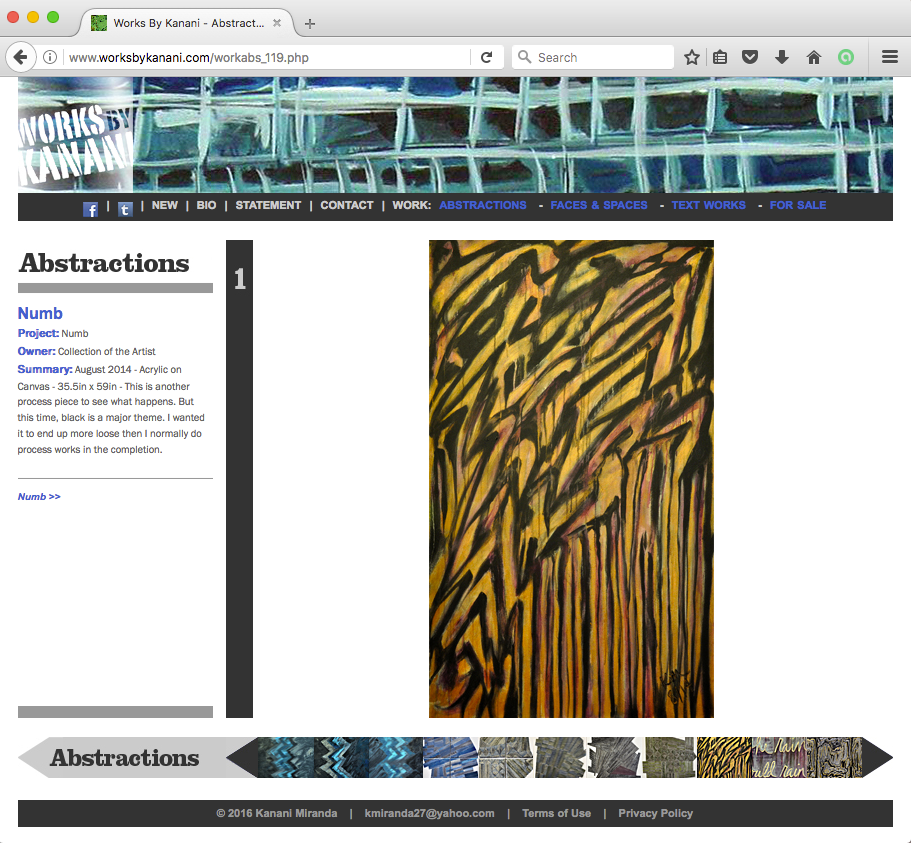Open the Terms of Use link
This screenshot has width=911, height=843.
[x=556, y=813]
